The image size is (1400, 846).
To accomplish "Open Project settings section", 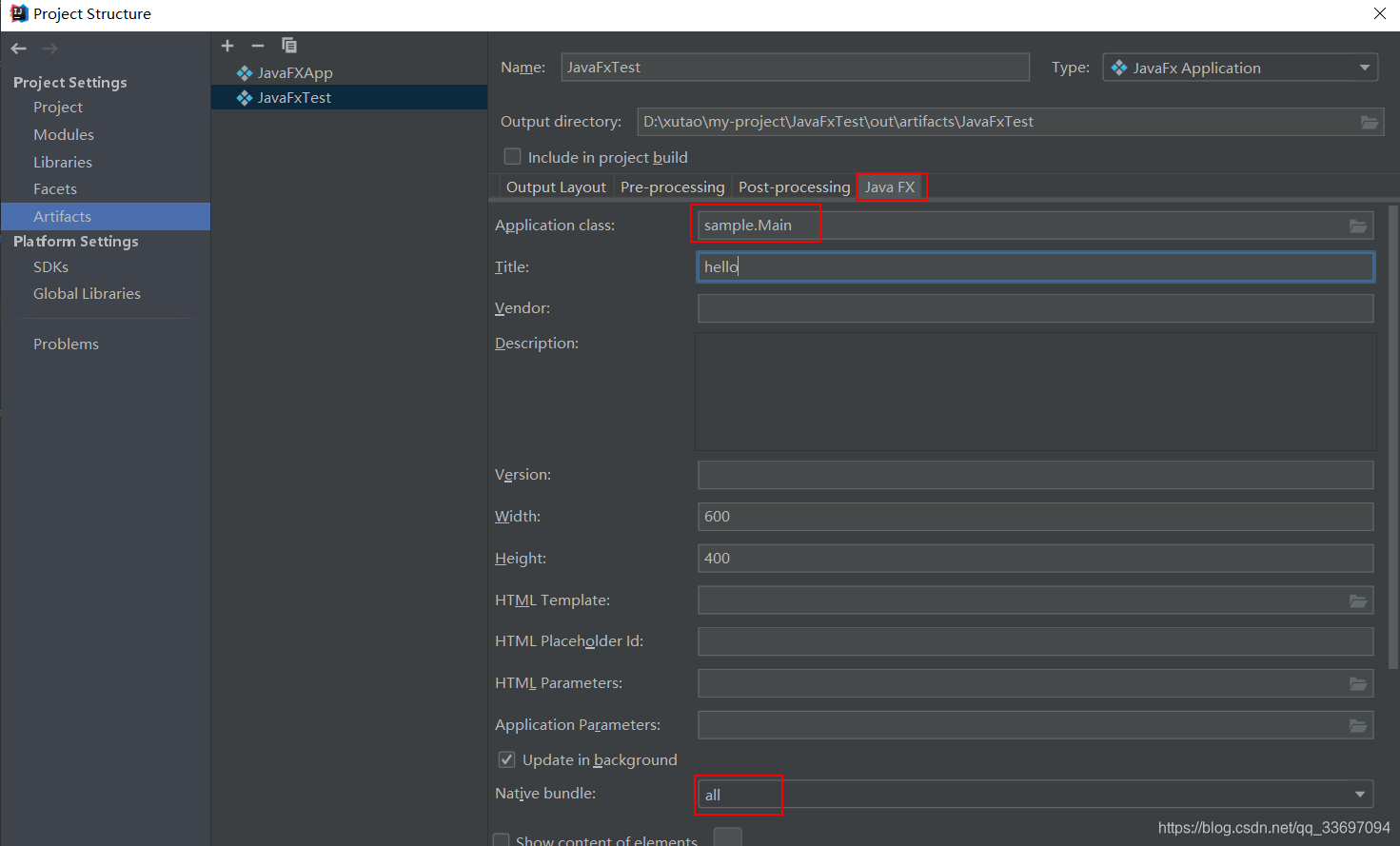I will pyautogui.click(x=58, y=108).
